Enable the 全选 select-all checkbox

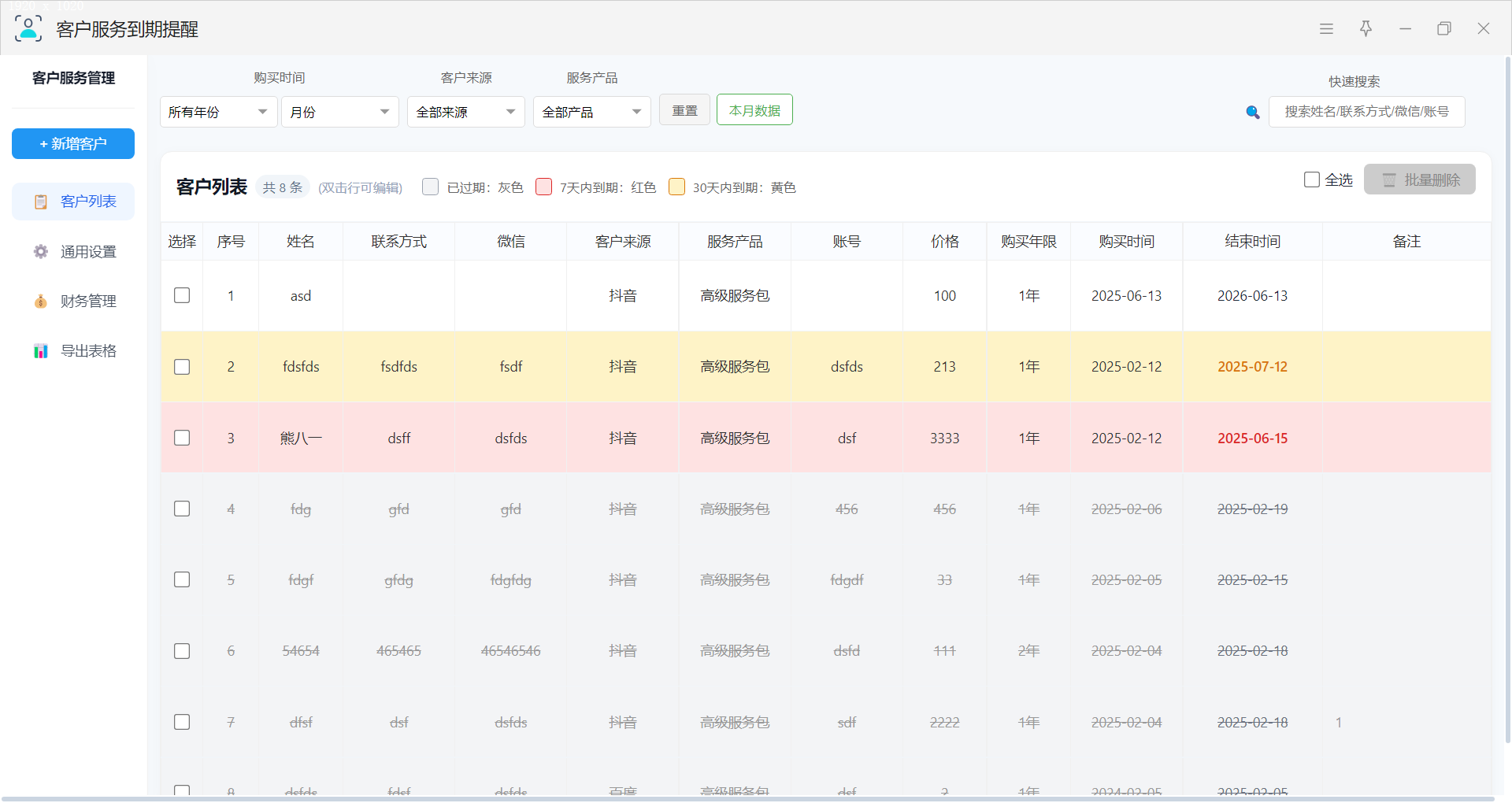1312,179
